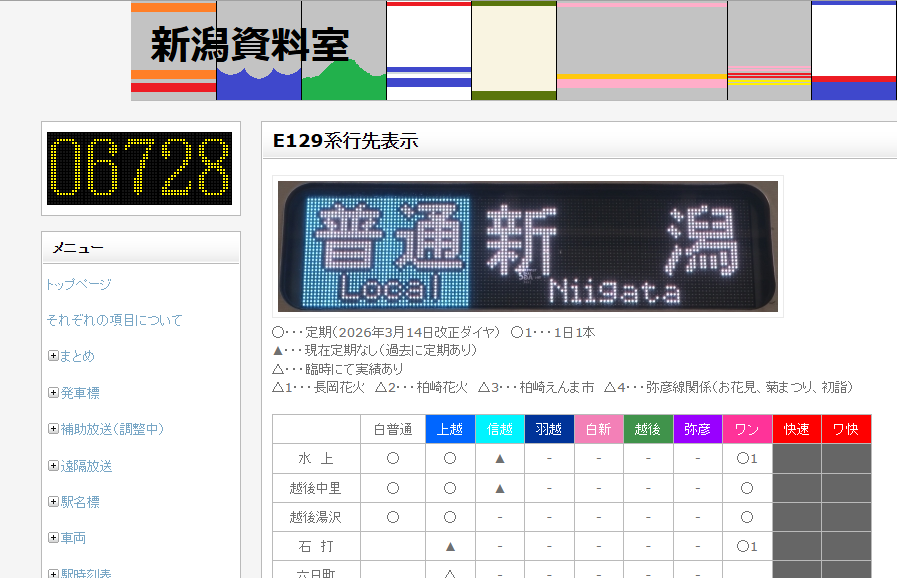Image resolution: width=897 pixels, height=578 pixels.
Task: Click the E129系行先表示 page heading
Action: 346,141
